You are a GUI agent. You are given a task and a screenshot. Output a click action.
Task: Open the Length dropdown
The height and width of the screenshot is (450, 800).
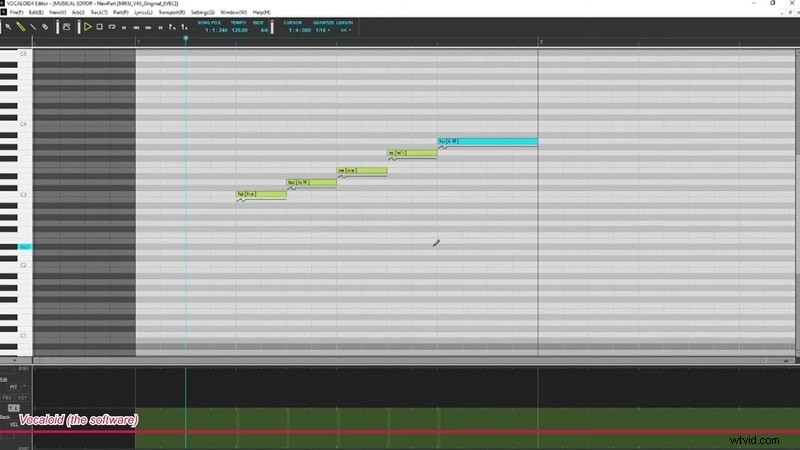(345, 30)
